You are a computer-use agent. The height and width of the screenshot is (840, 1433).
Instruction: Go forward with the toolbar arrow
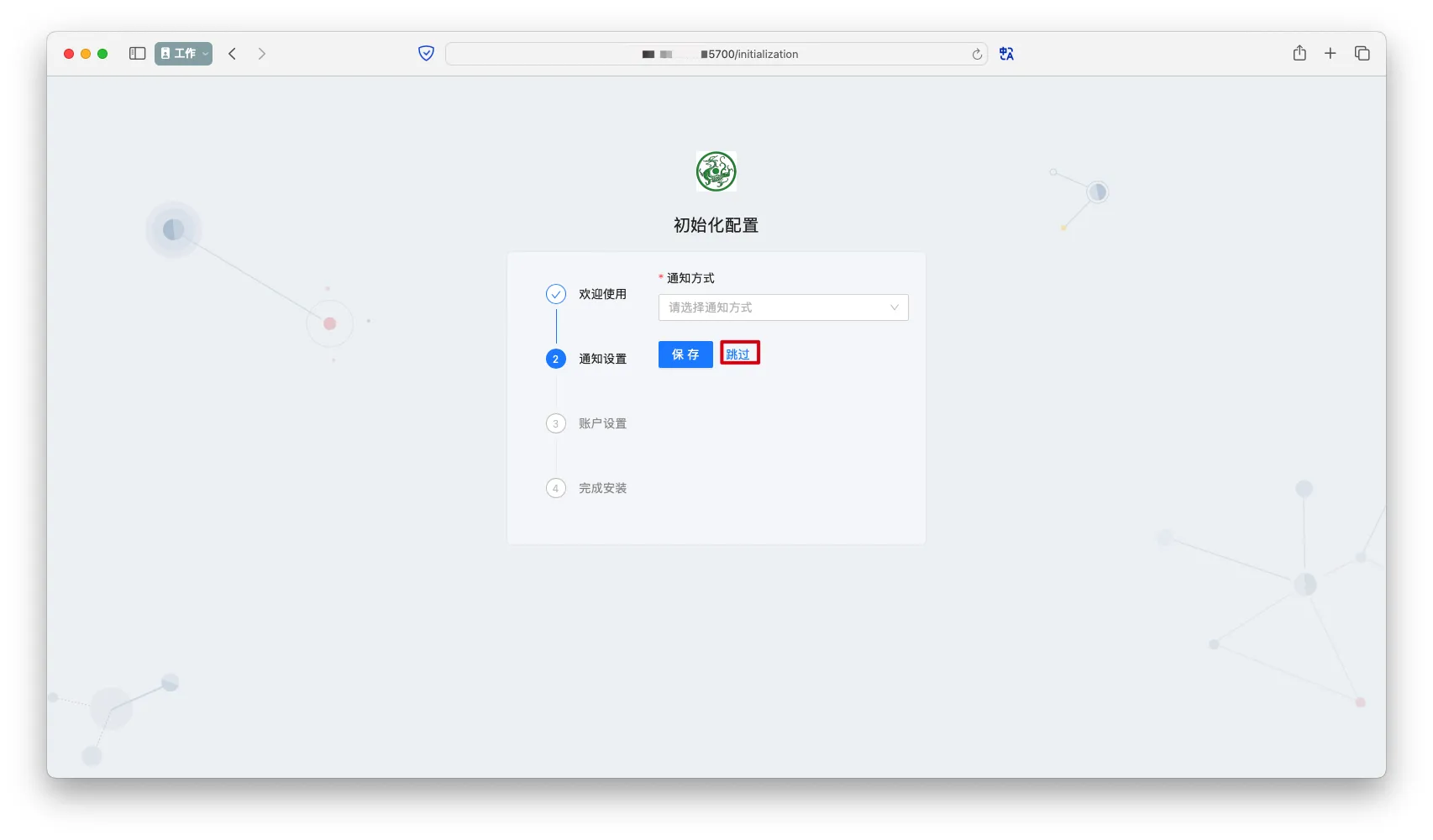262,54
